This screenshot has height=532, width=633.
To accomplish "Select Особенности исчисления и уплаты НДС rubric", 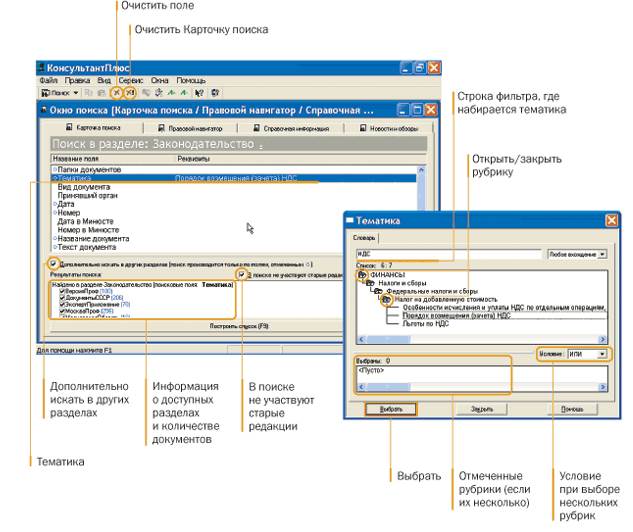I will [x=504, y=308].
